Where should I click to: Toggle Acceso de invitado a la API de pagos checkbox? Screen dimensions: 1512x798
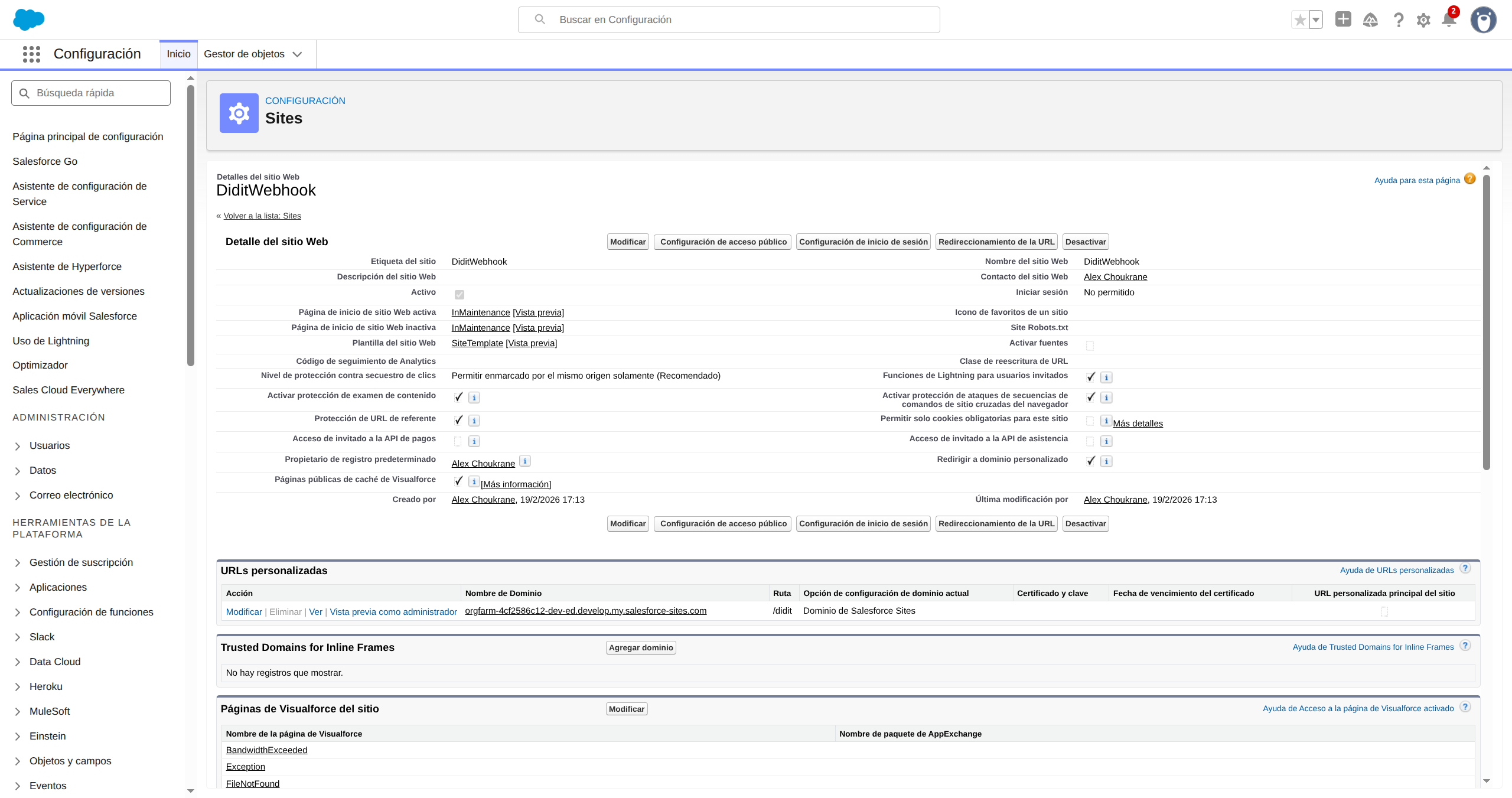(x=458, y=441)
